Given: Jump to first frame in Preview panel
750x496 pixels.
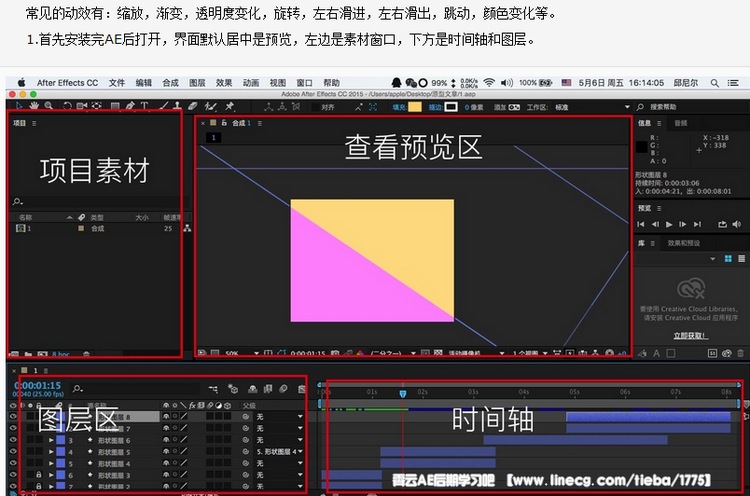Looking at the screenshot, I should tap(641, 224).
